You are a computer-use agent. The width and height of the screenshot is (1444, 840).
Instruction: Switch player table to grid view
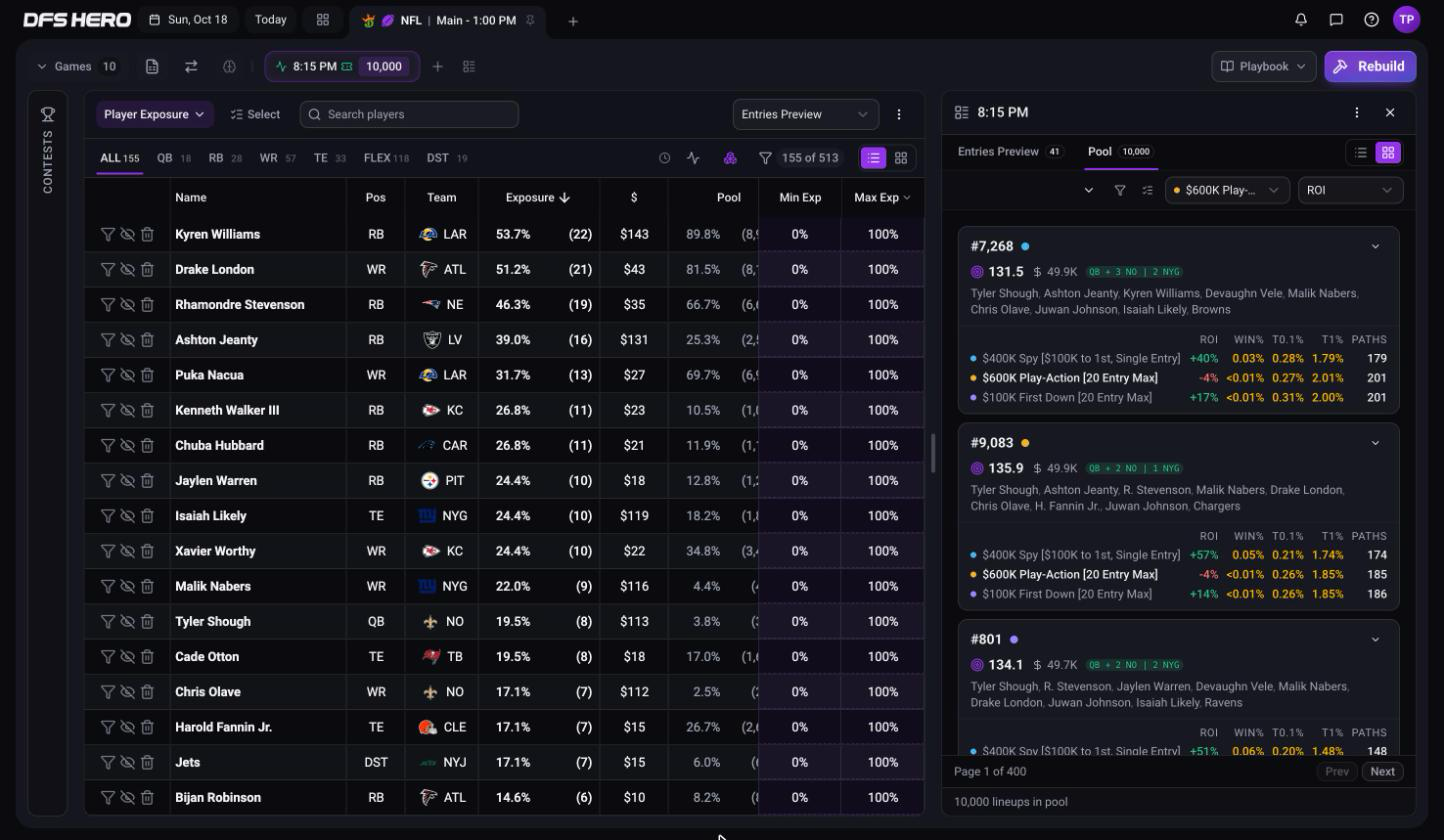point(901,158)
